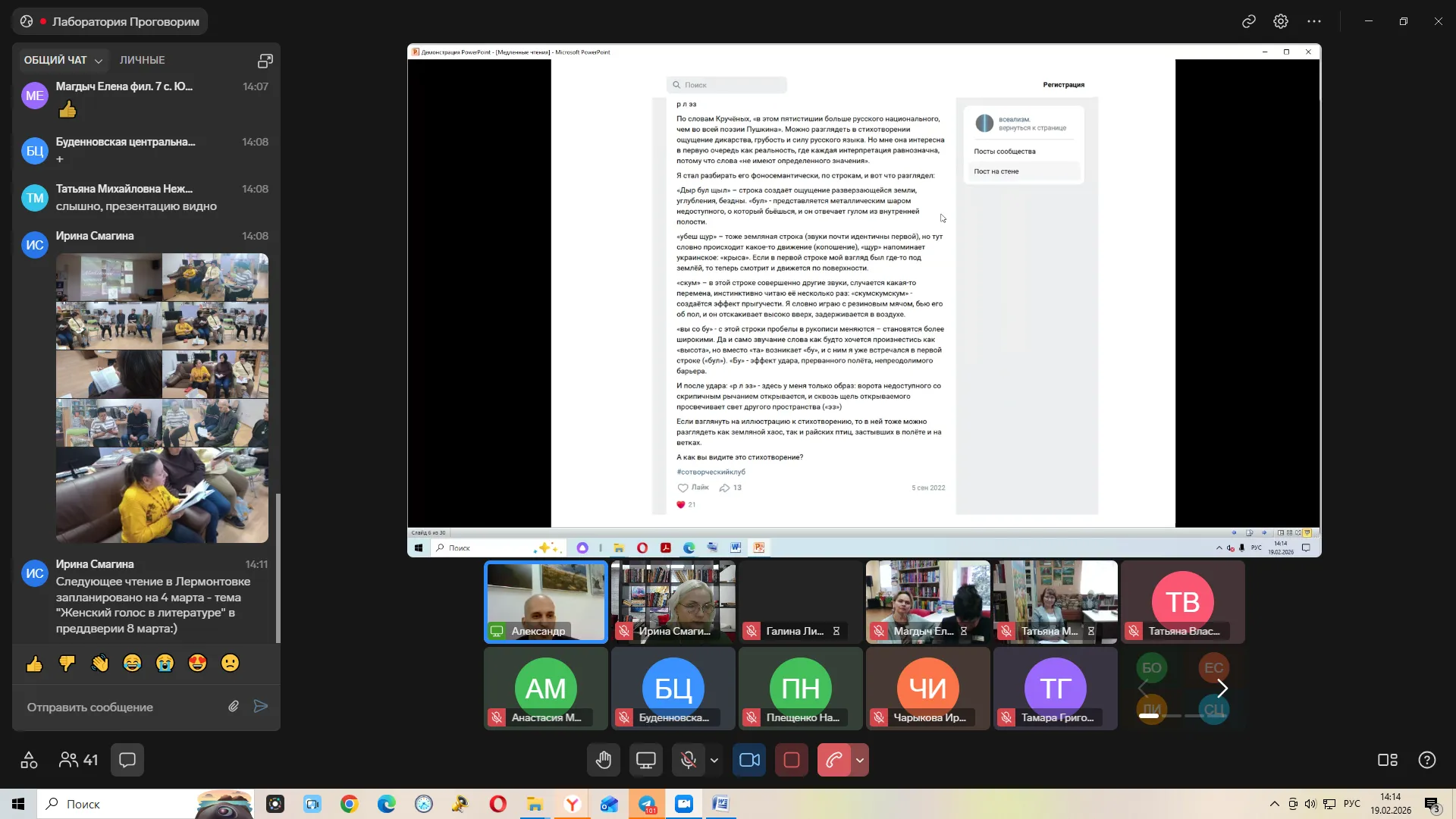Click the thumbs-up emoji in Магдыч's message

pyautogui.click(x=67, y=111)
